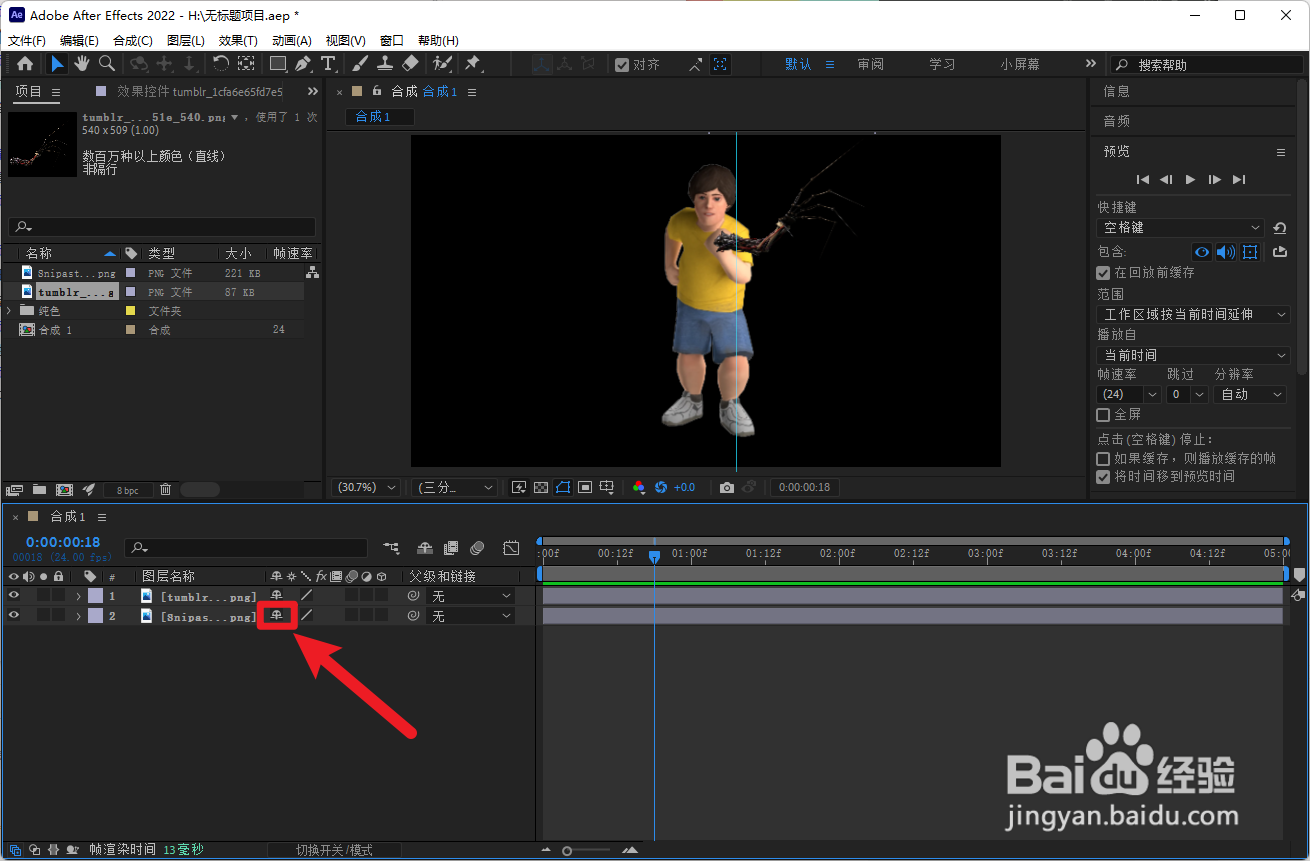This screenshot has width=1310, height=861.
Task: Select the Roto Brush tool
Action: tap(443, 64)
